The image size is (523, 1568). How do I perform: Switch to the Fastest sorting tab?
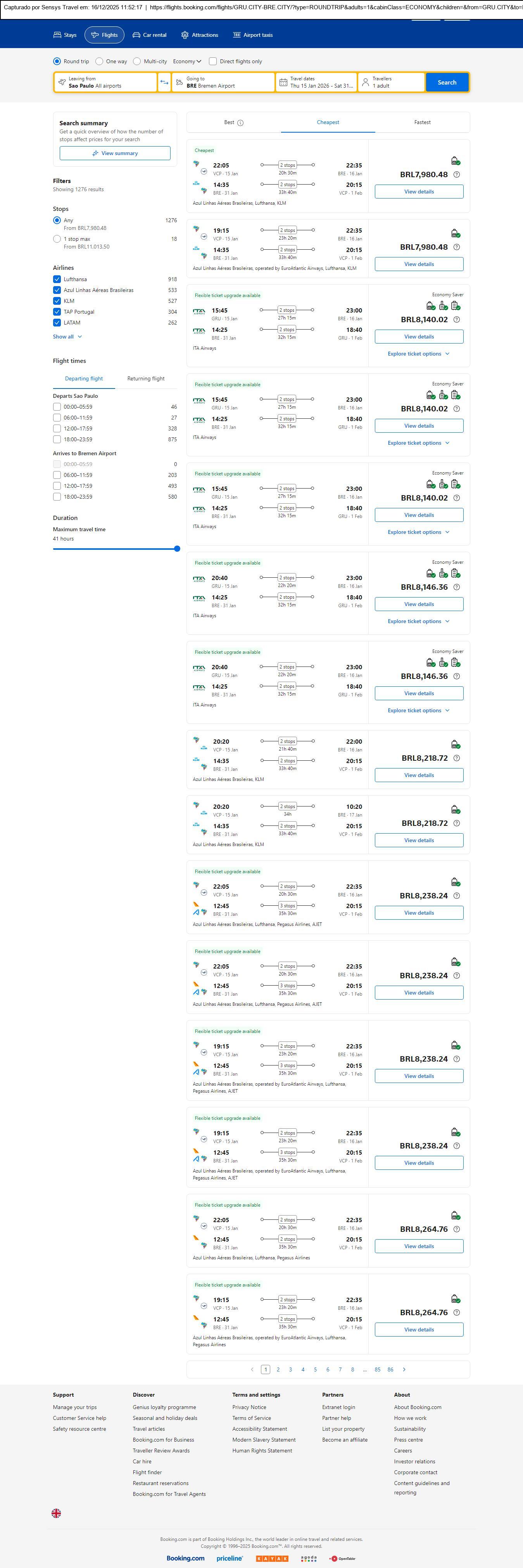pos(422,123)
